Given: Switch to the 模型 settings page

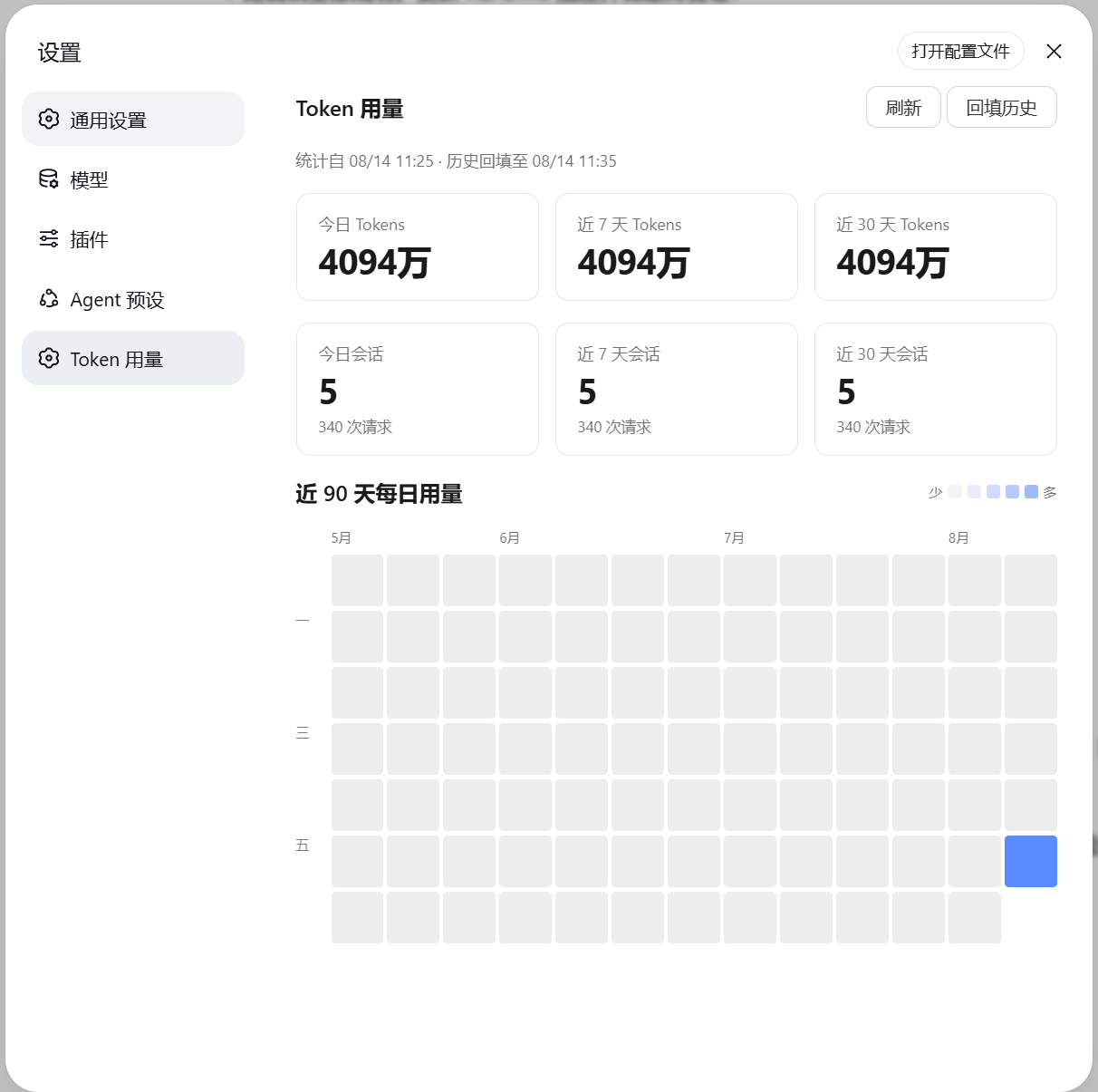Looking at the screenshot, I should point(133,179).
